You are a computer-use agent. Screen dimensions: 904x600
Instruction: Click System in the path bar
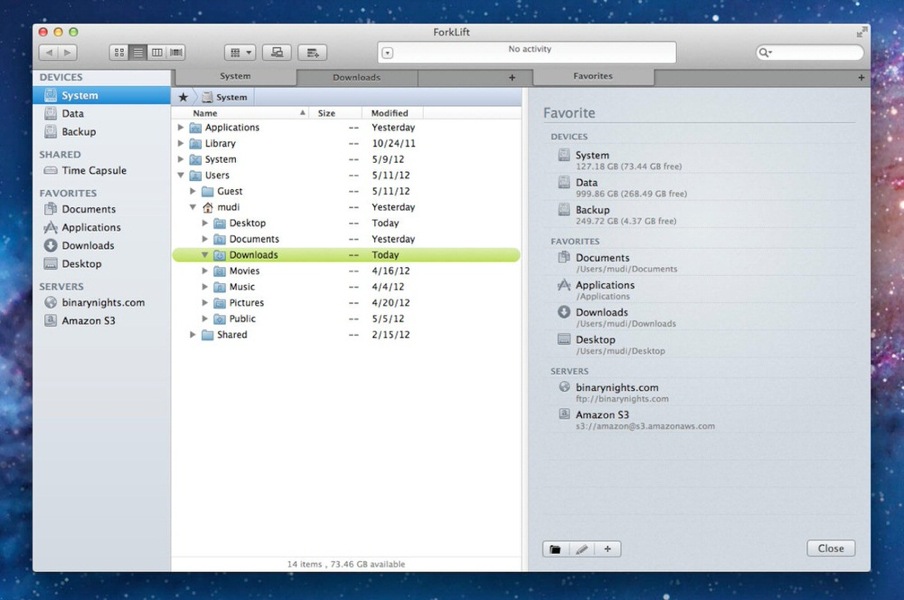click(x=225, y=97)
